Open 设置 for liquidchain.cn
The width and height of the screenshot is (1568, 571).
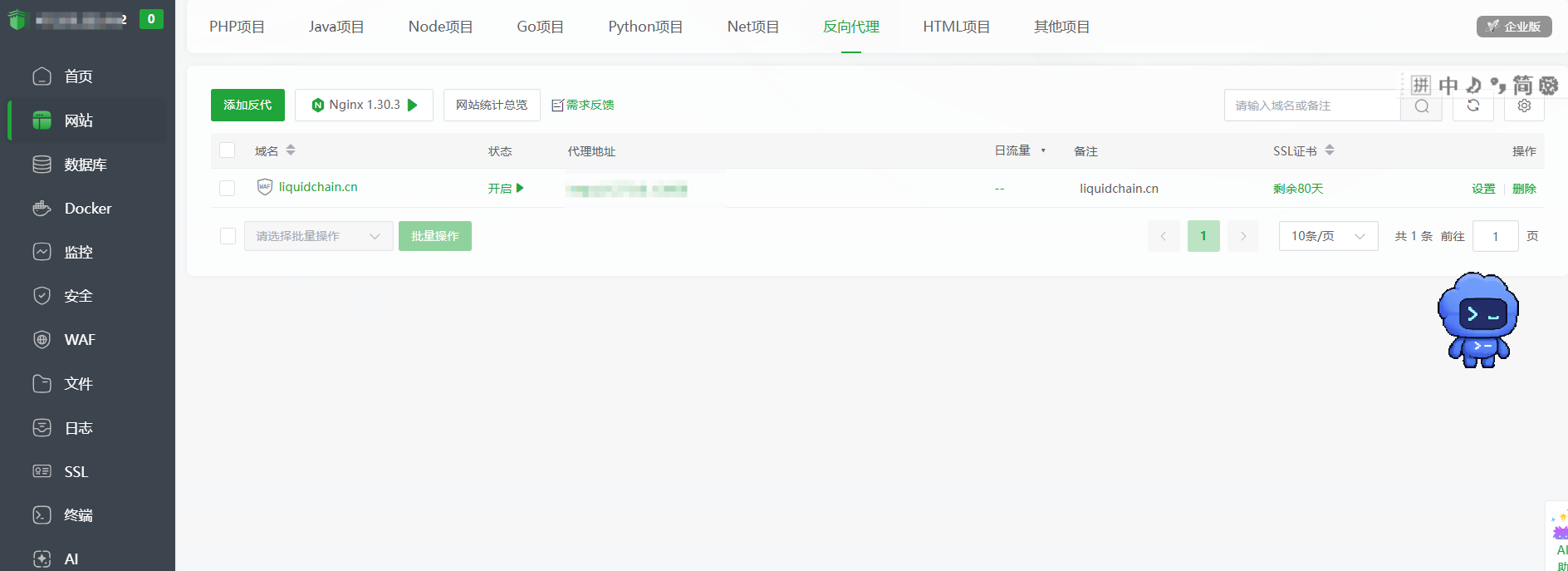coord(1483,189)
